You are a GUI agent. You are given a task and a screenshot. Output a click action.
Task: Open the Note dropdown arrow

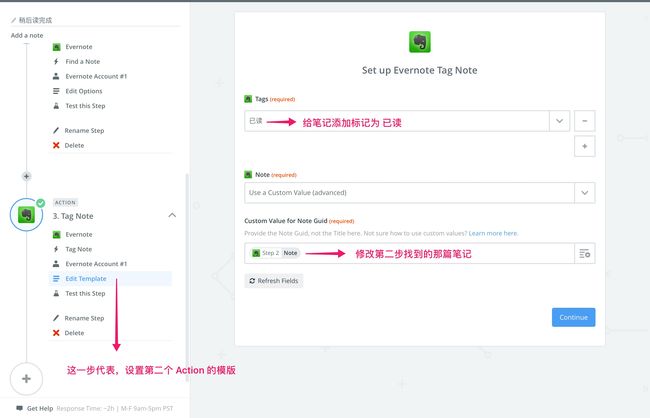click(x=585, y=193)
